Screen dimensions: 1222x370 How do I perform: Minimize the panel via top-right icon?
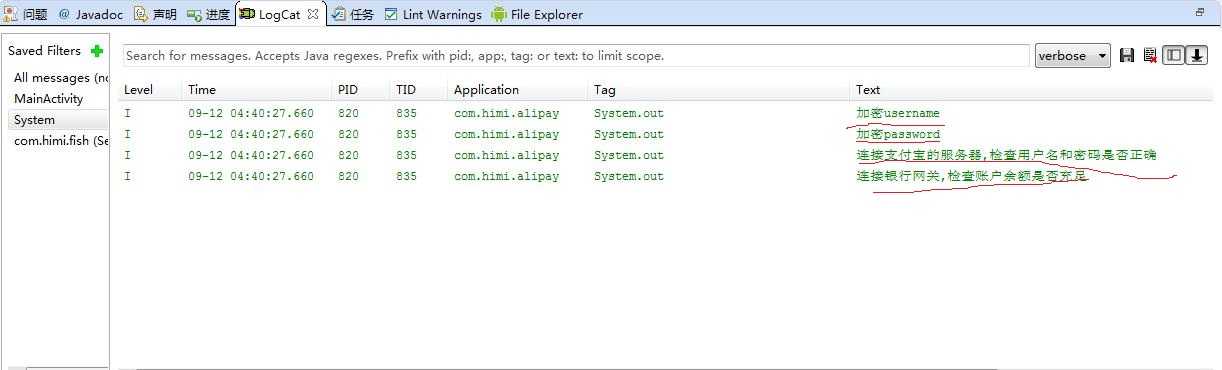tap(1200, 13)
